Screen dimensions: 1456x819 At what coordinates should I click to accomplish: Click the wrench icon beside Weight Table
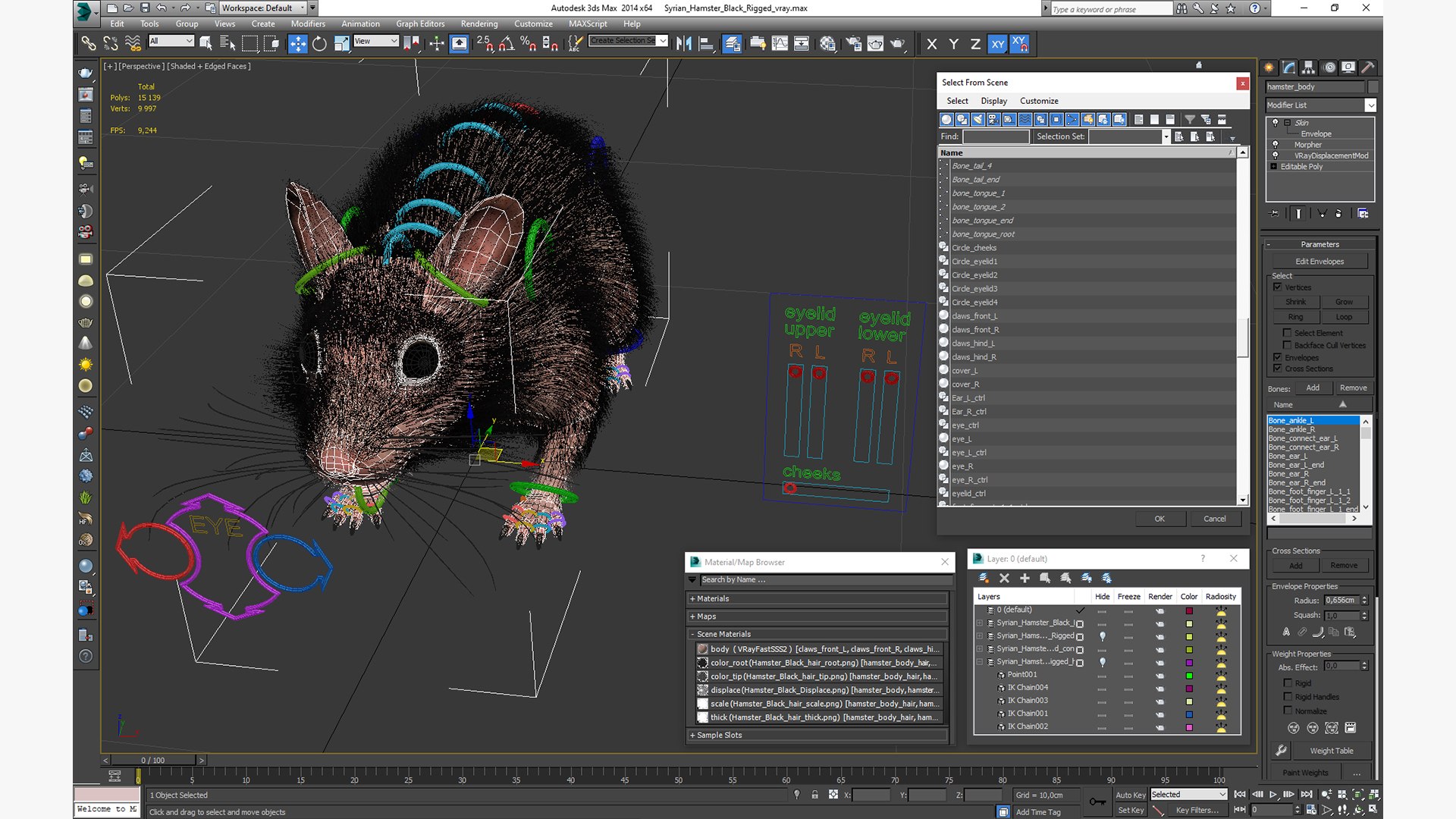1281,751
